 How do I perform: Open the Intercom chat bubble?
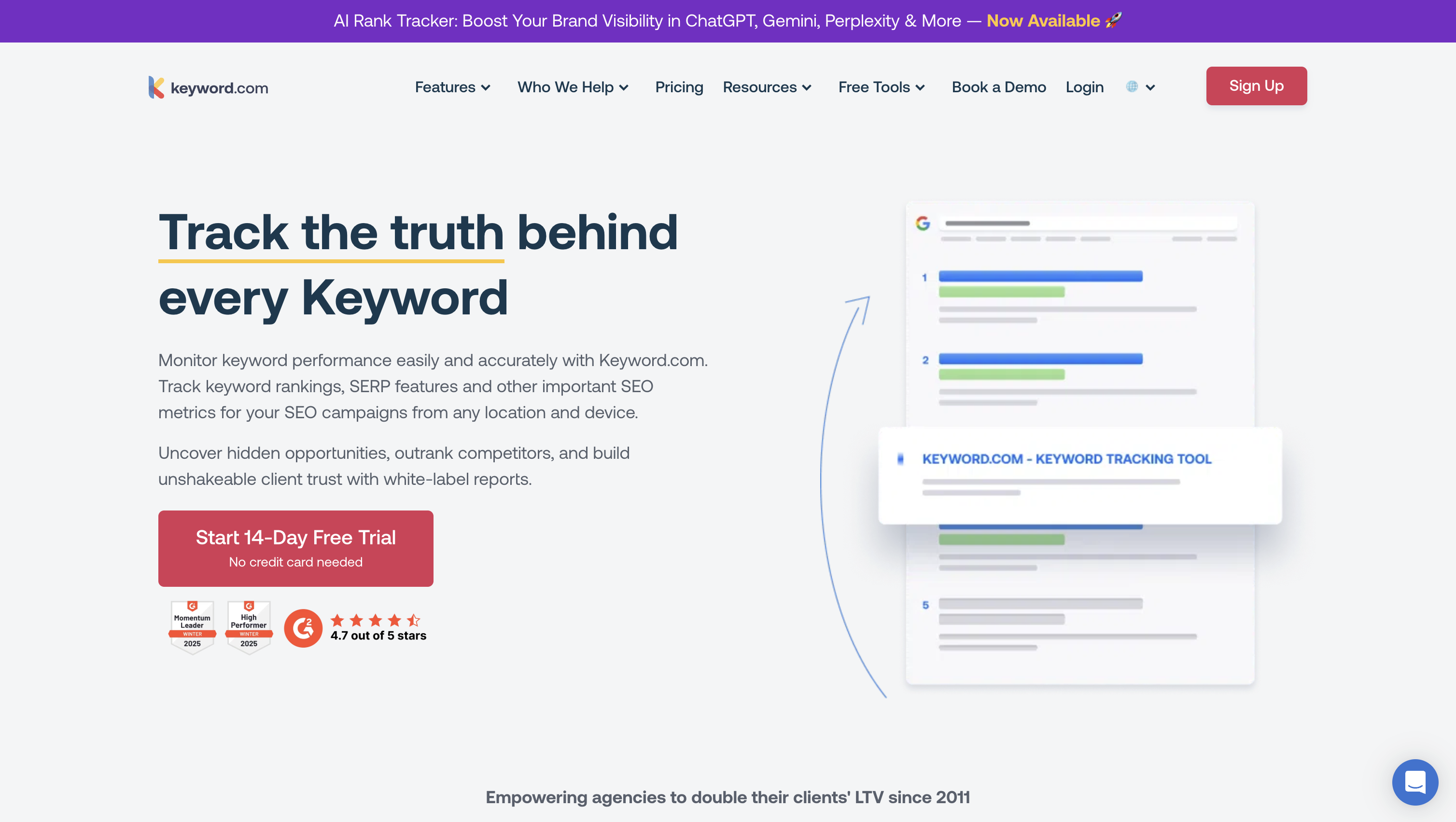(1415, 782)
